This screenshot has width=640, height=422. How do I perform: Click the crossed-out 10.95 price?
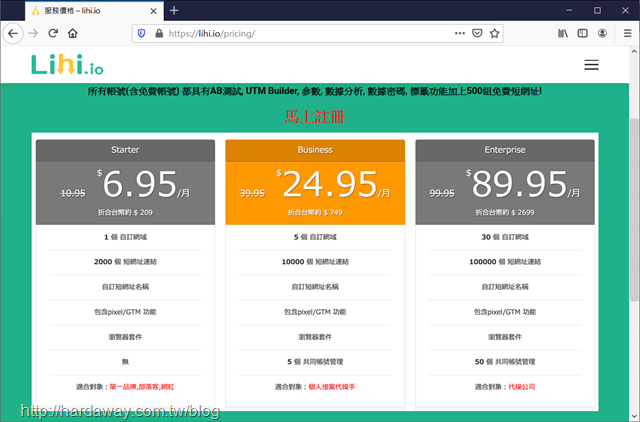(73, 193)
